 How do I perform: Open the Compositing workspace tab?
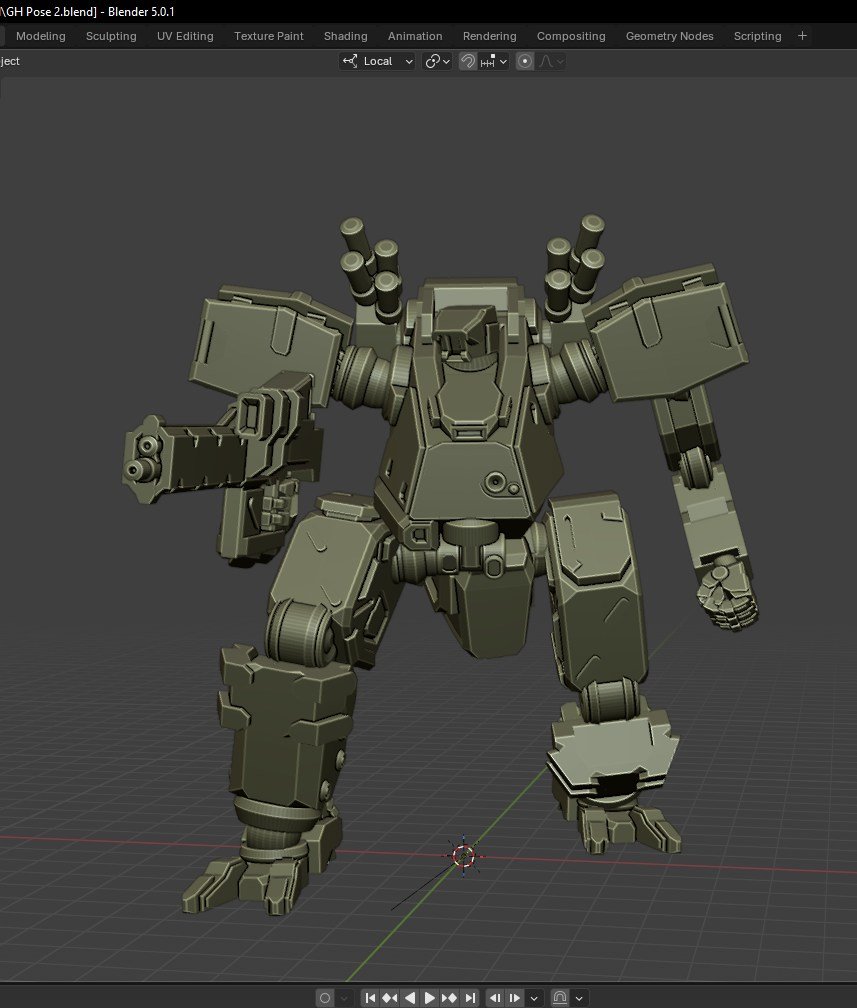pos(572,36)
